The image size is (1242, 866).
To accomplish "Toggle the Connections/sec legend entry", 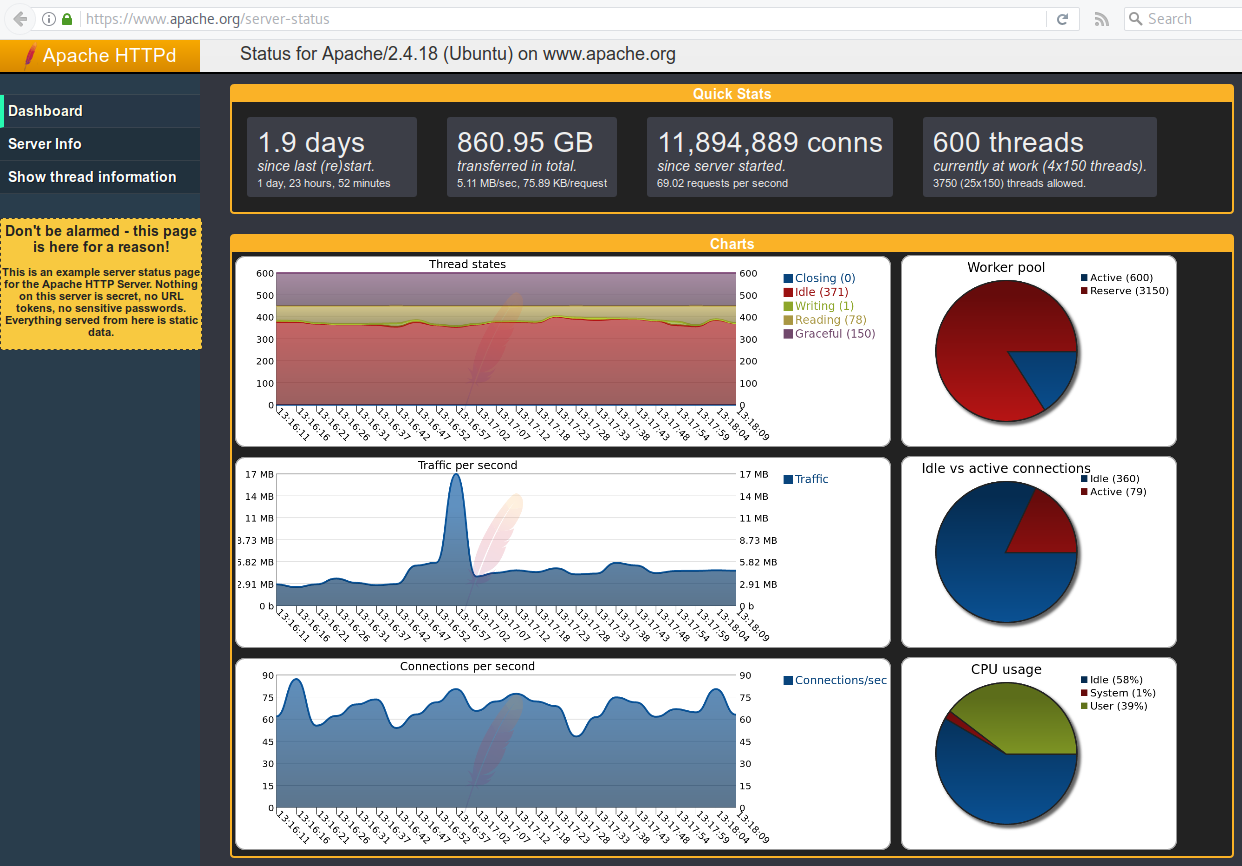I will pyautogui.click(x=835, y=680).
